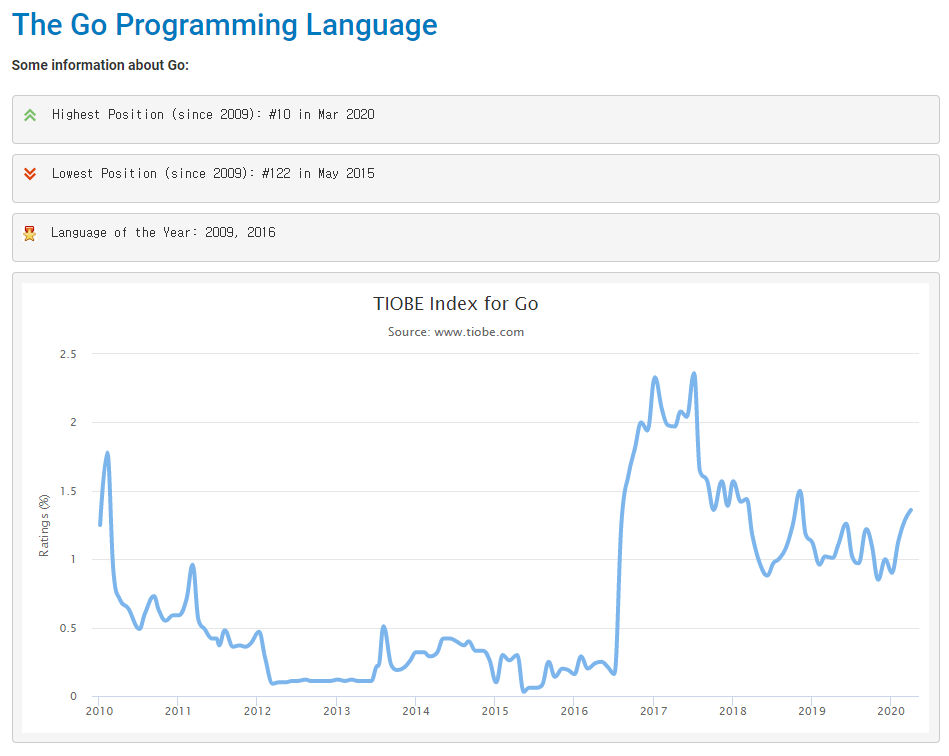Click the 2011 x-axis label
This screenshot has width=949, height=756.
pos(178,711)
